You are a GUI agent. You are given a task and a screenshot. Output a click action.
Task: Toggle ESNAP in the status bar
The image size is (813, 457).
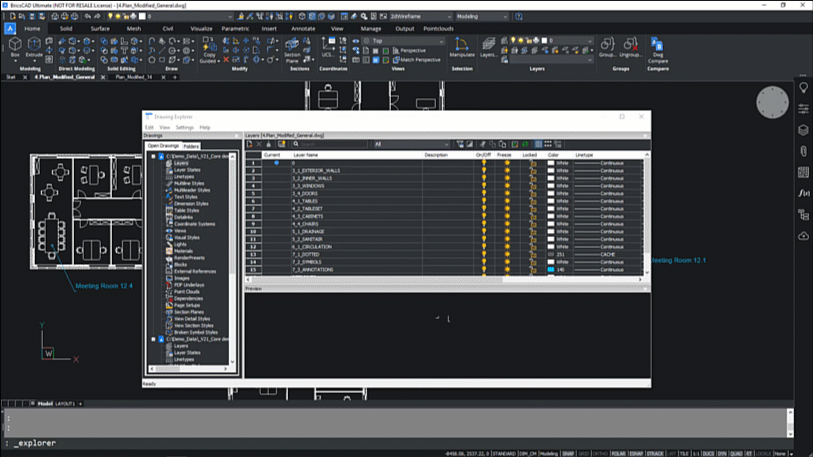636,454
